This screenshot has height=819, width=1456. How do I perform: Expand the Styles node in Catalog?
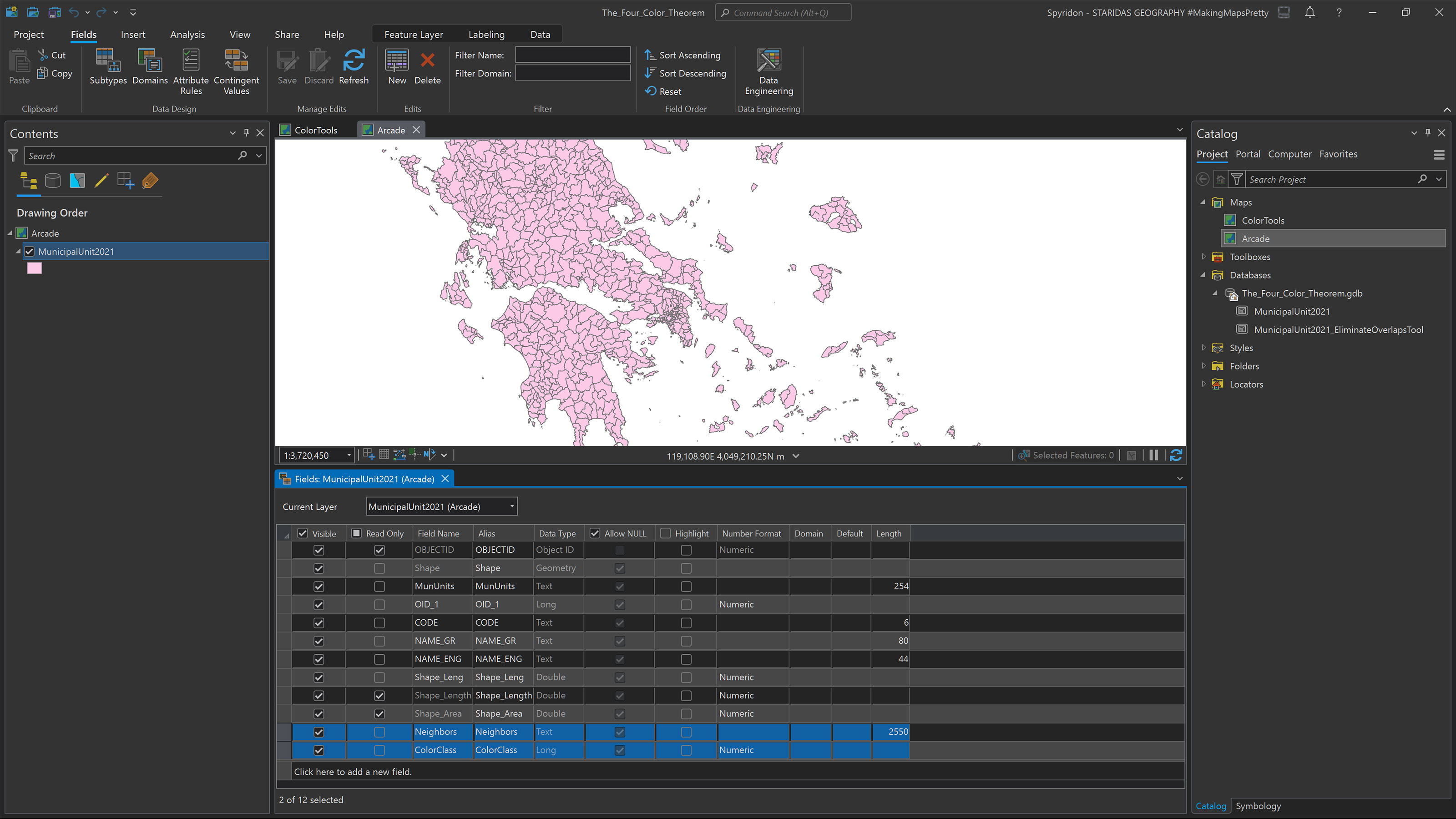pyautogui.click(x=1203, y=348)
